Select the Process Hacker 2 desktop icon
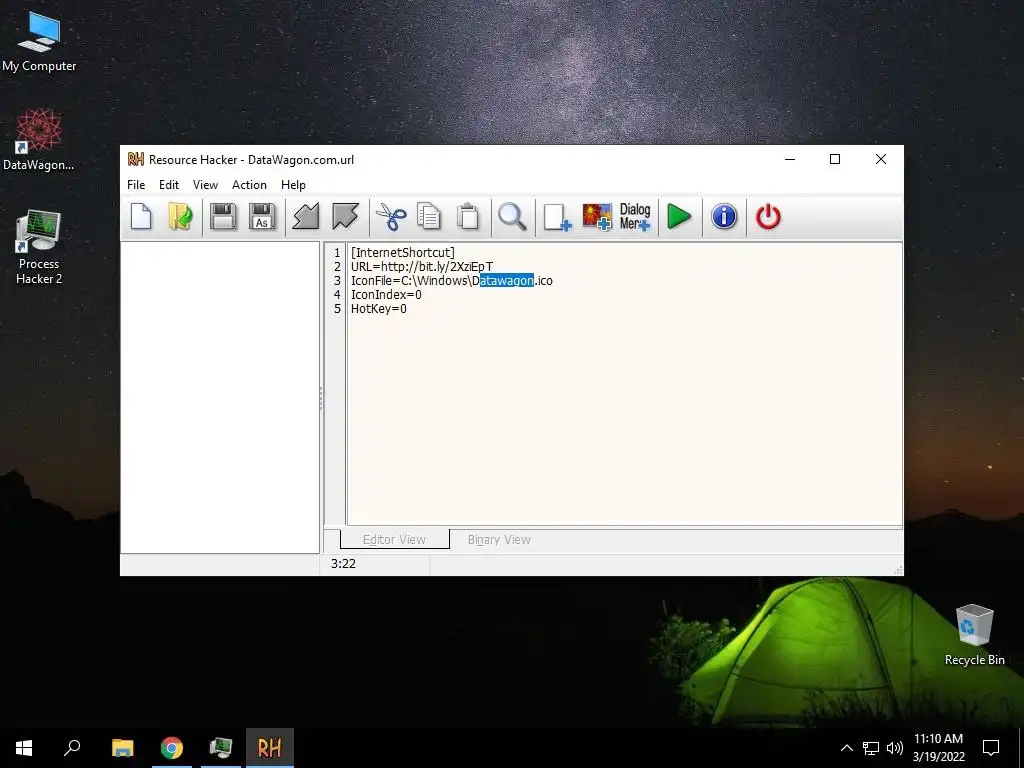The image size is (1024, 768). pyautogui.click(x=39, y=248)
